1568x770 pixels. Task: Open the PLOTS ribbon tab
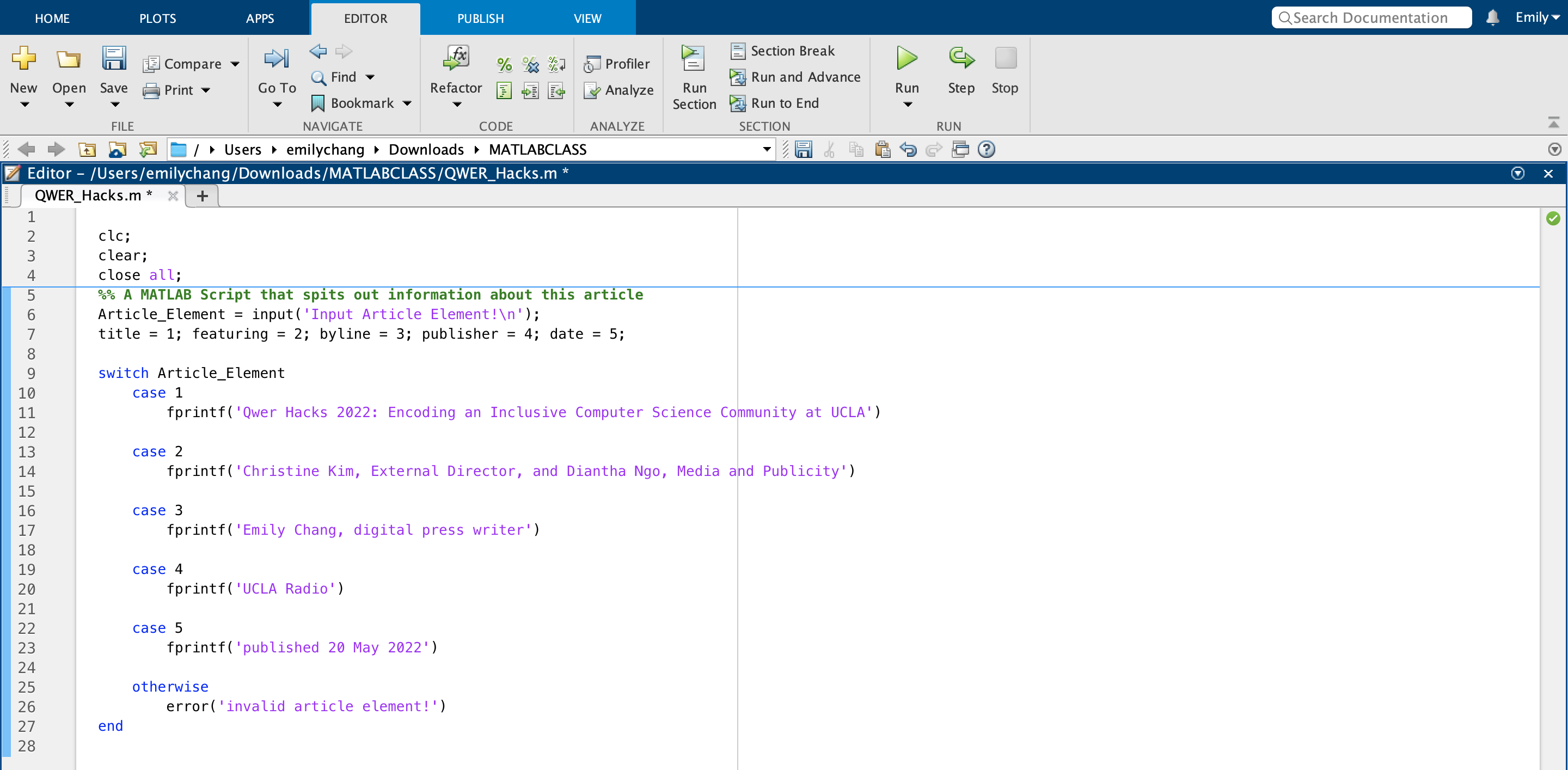point(158,19)
